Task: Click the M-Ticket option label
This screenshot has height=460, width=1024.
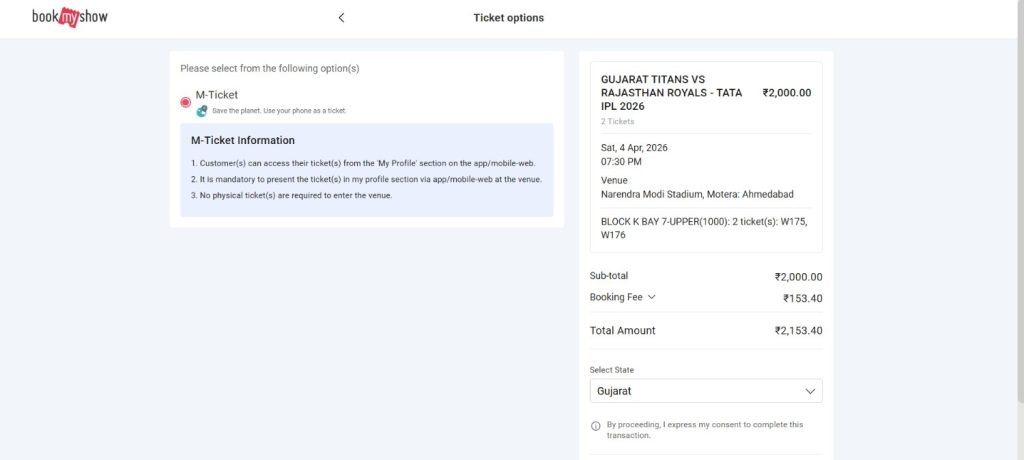Action: click(x=217, y=95)
